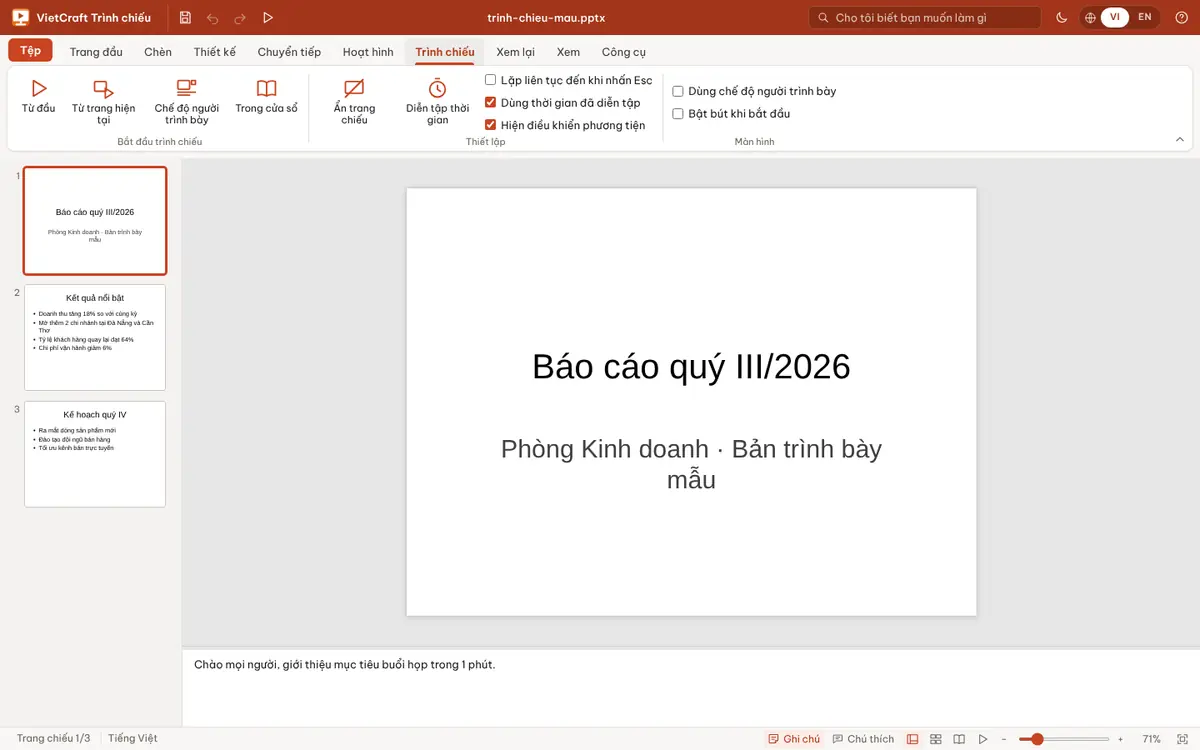Select slide 1 thumbnail Báo cáo quý III/2026

click(x=95, y=220)
